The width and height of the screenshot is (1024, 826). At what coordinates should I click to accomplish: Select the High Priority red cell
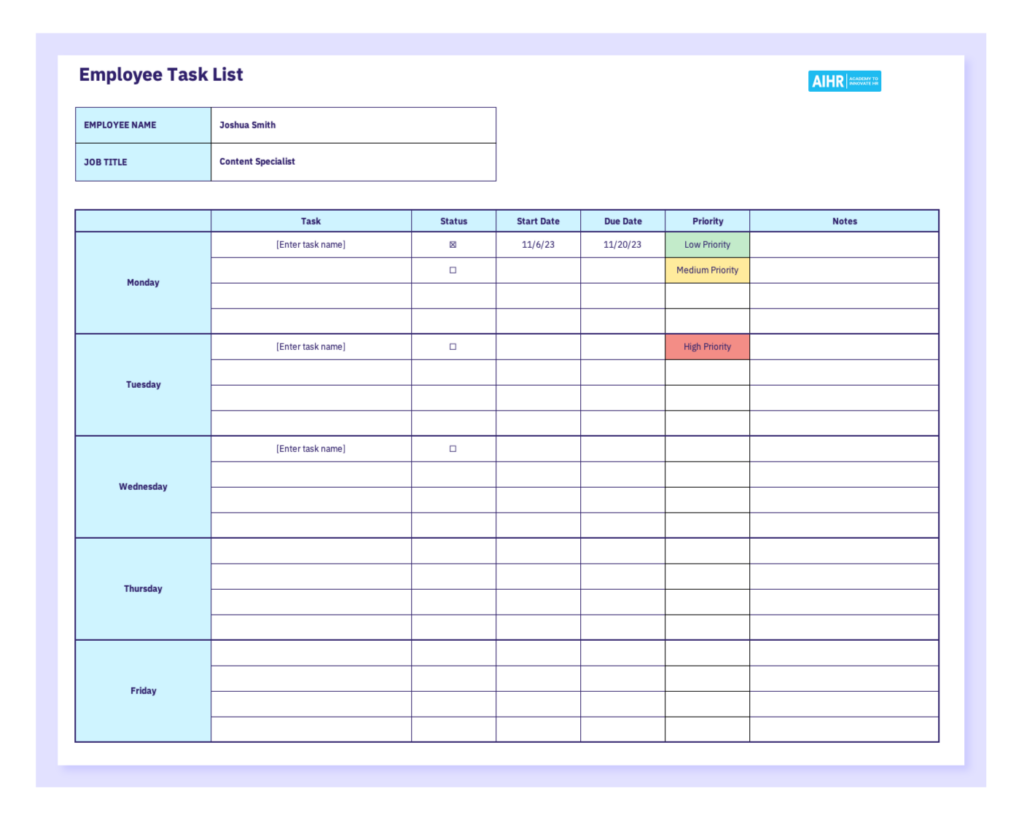click(707, 346)
